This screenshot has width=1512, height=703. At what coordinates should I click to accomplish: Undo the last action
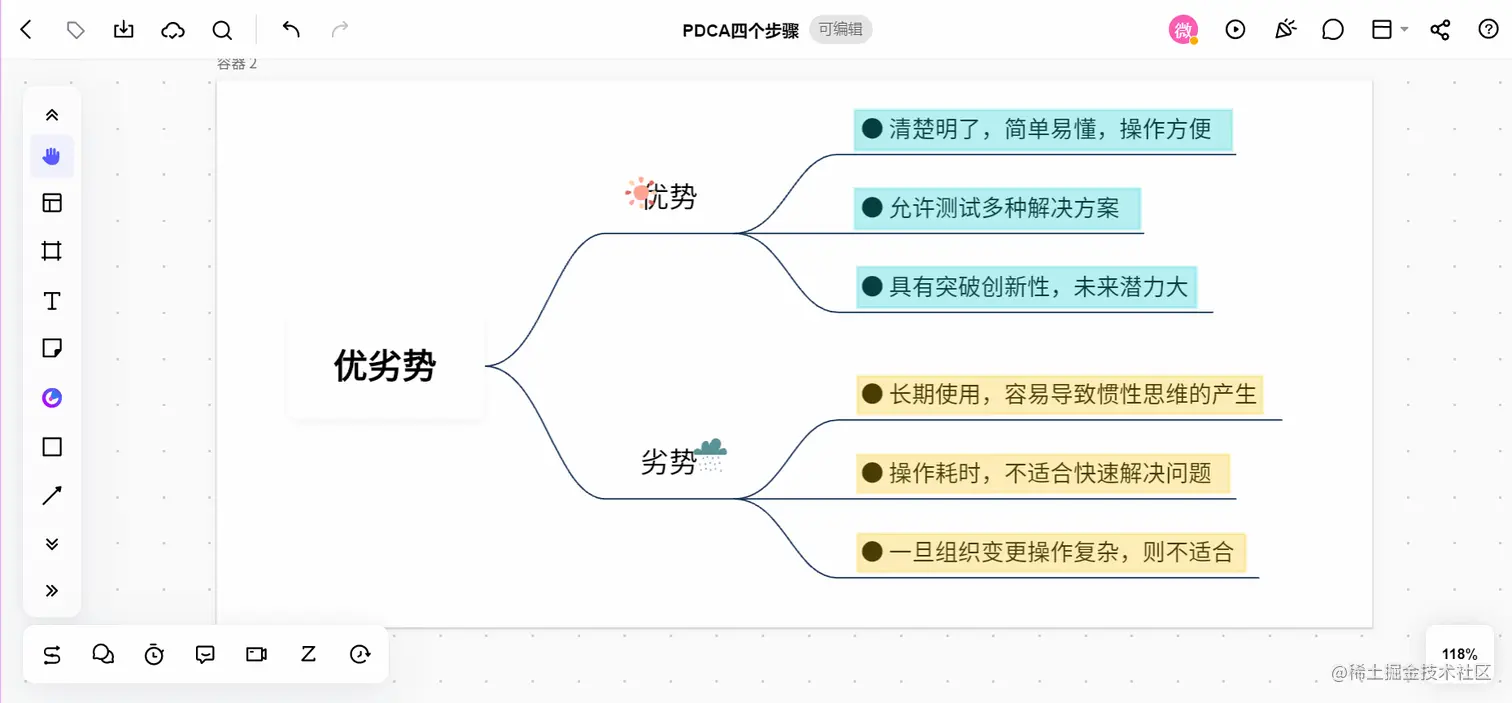click(291, 30)
